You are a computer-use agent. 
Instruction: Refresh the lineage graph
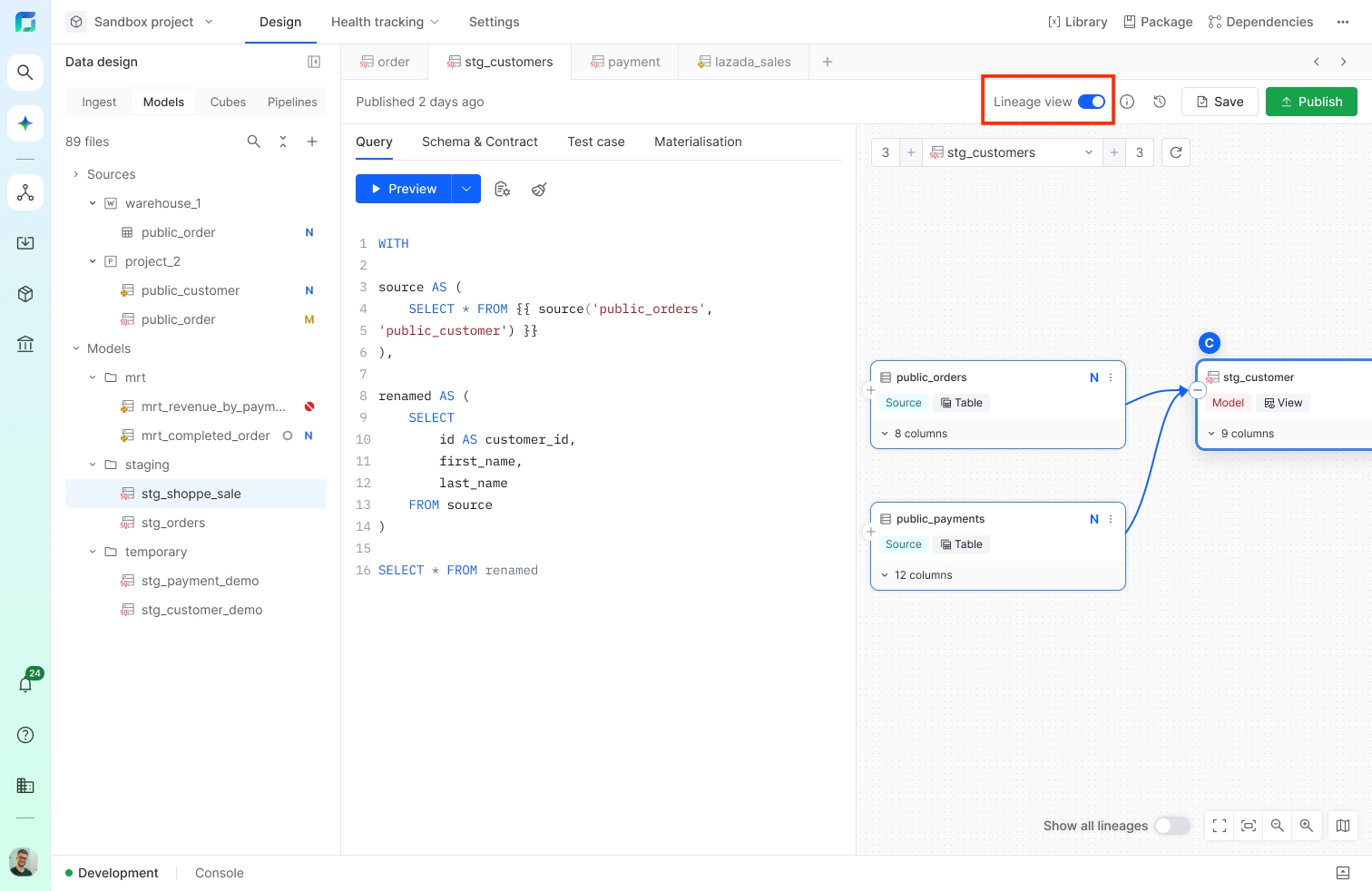tap(1176, 152)
